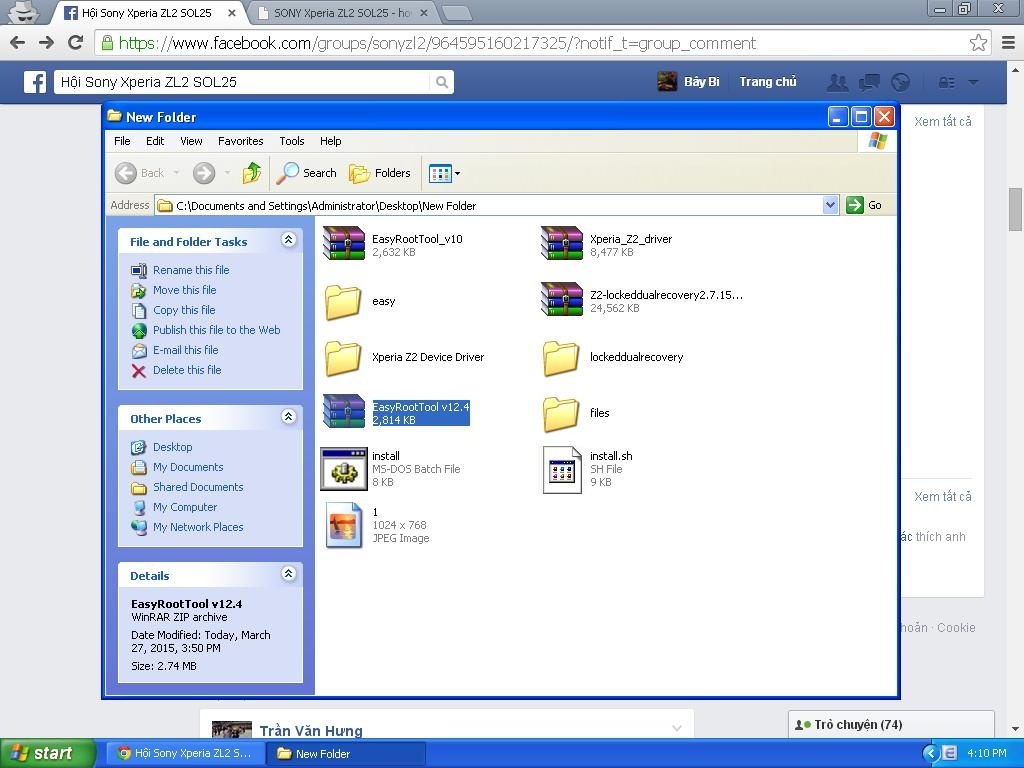Image resolution: width=1024 pixels, height=768 pixels.
Task: Click the Facebook logo icon
Action: coord(35,82)
